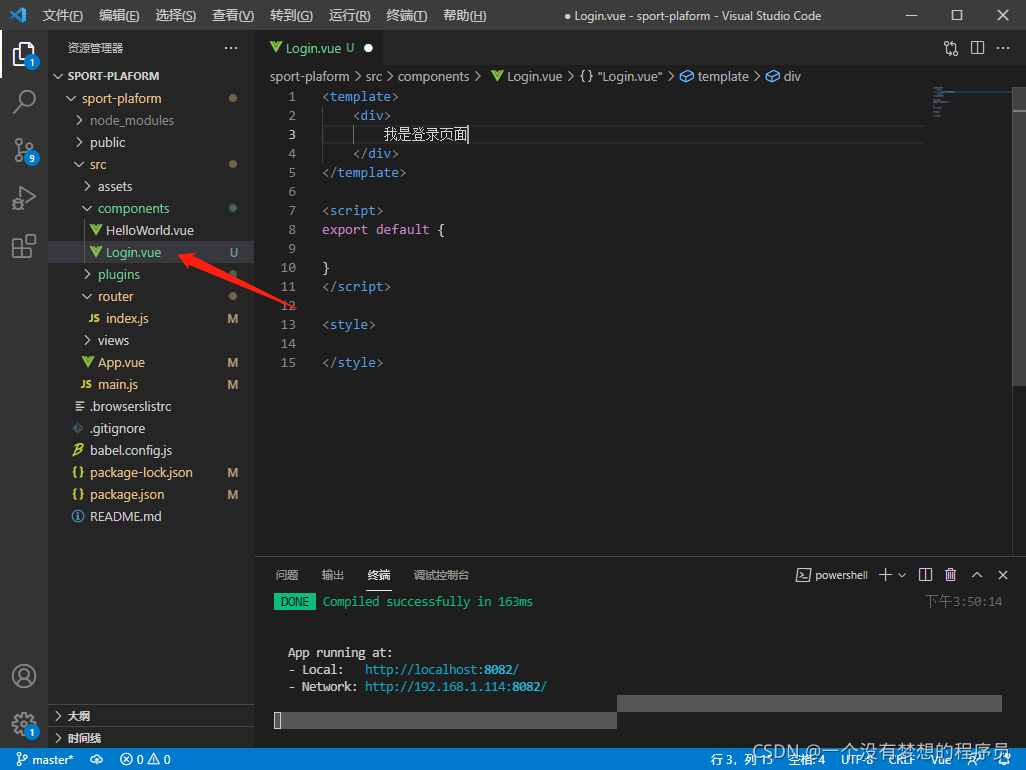Open the Extensions view

[24, 247]
